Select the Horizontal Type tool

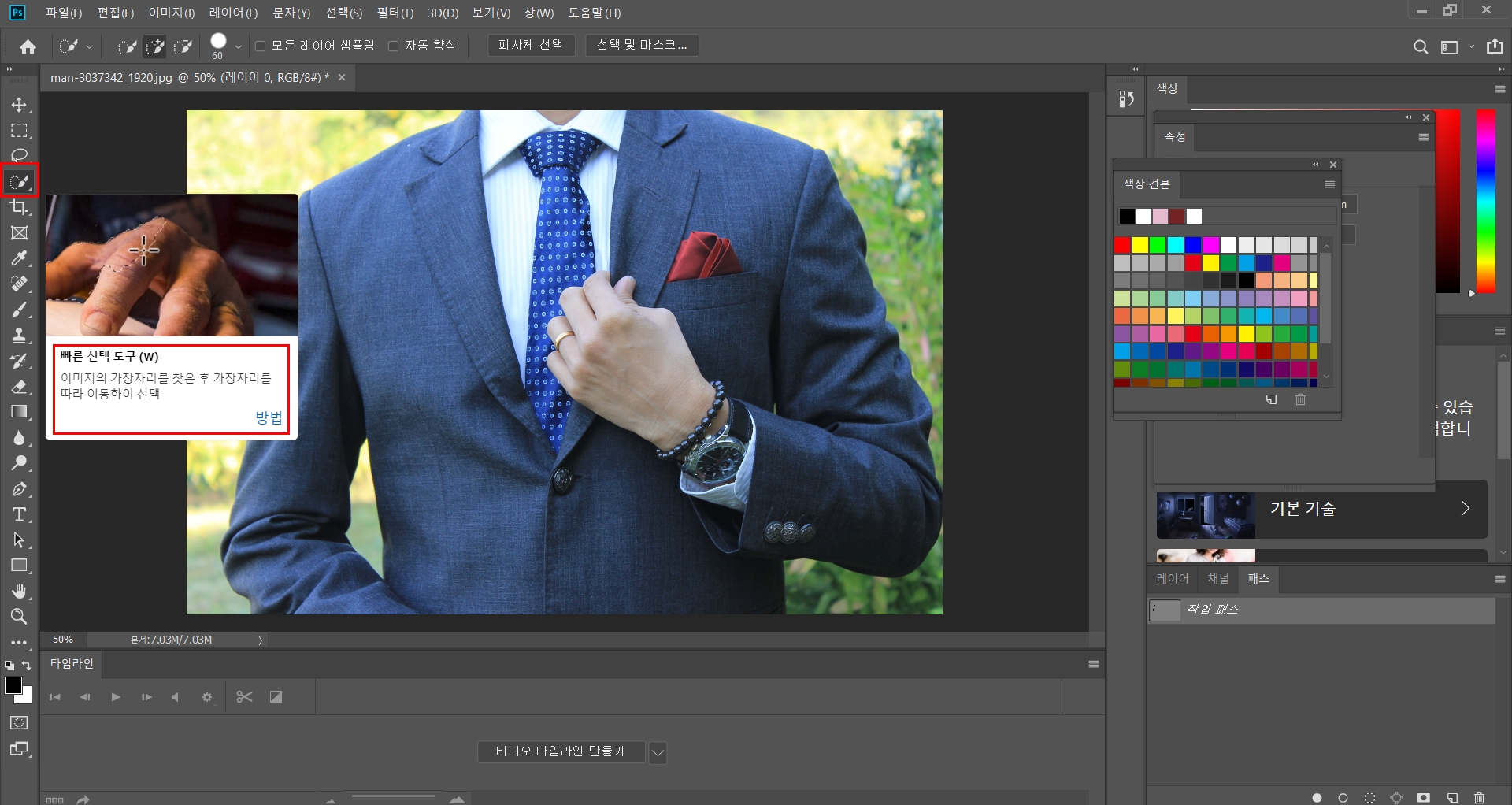point(19,514)
